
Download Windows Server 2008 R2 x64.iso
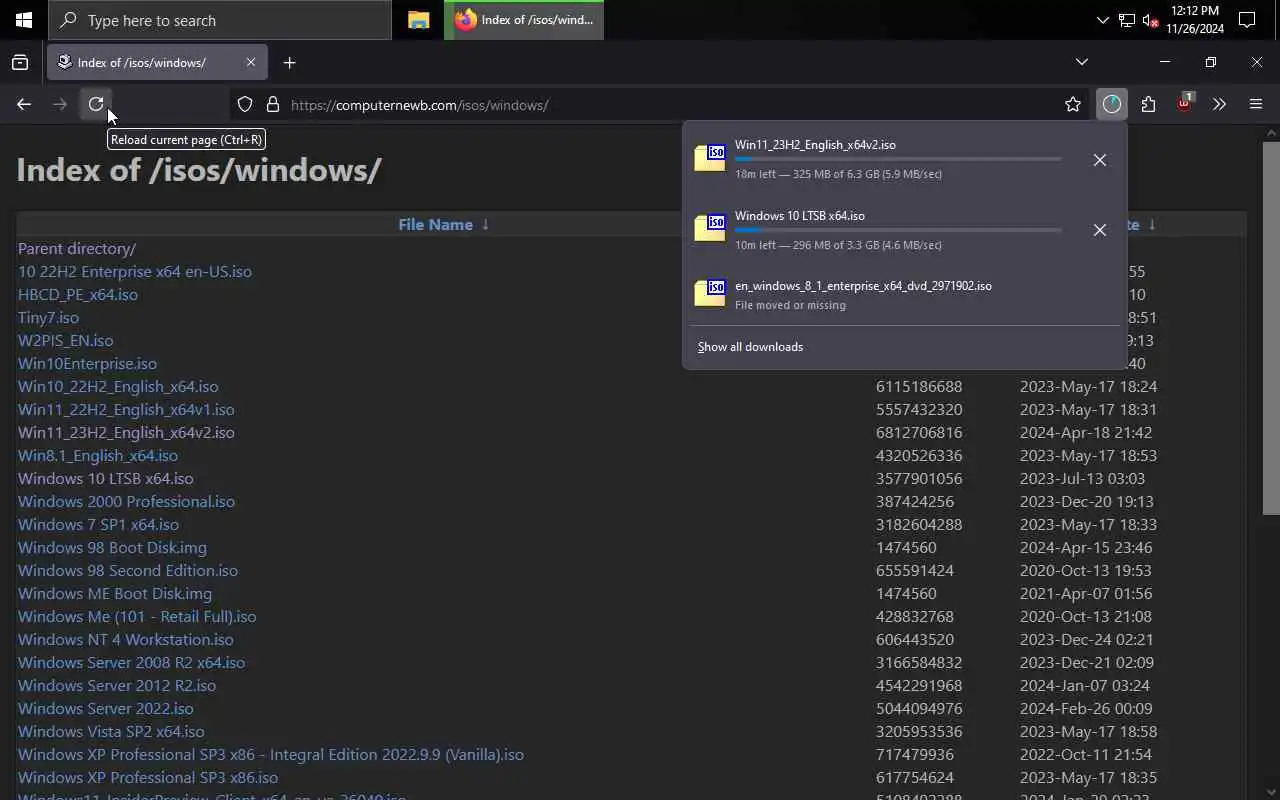(x=131, y=662)
